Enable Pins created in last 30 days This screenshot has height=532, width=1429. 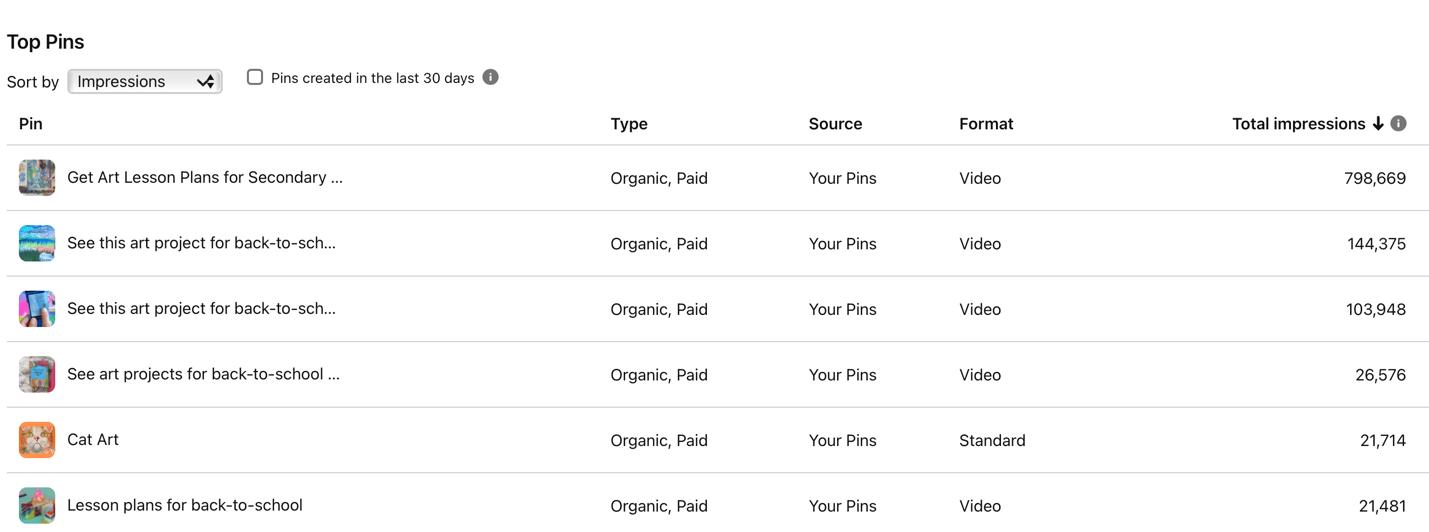coord(255,77)
